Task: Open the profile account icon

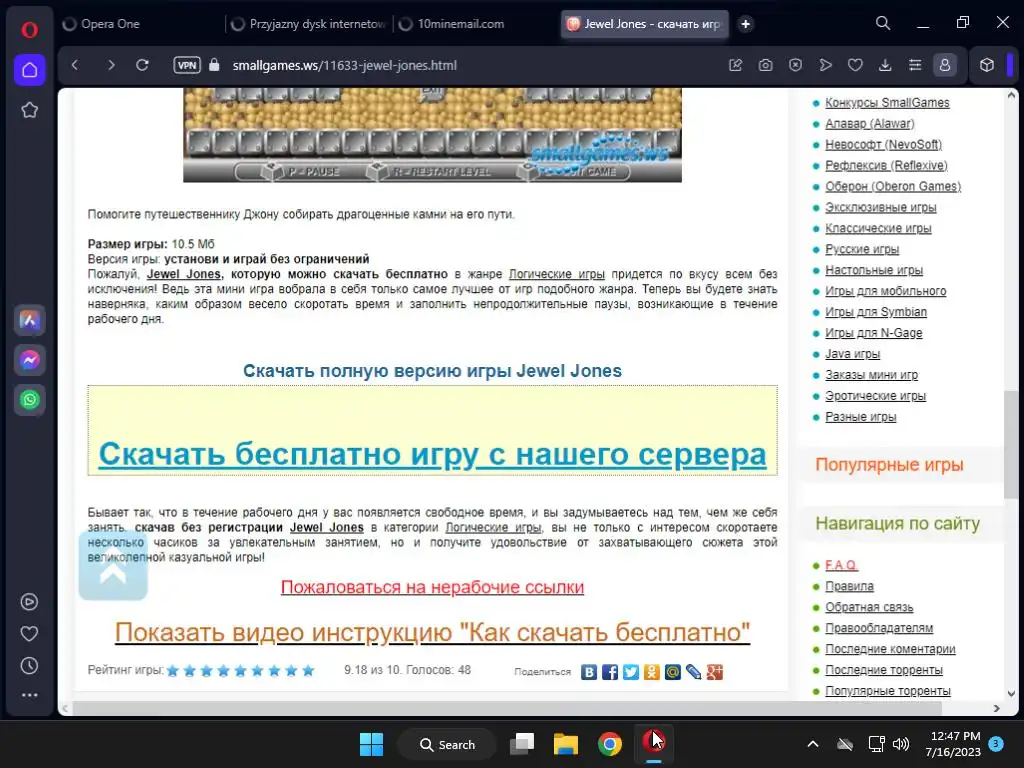Action: tap(945, 65)
